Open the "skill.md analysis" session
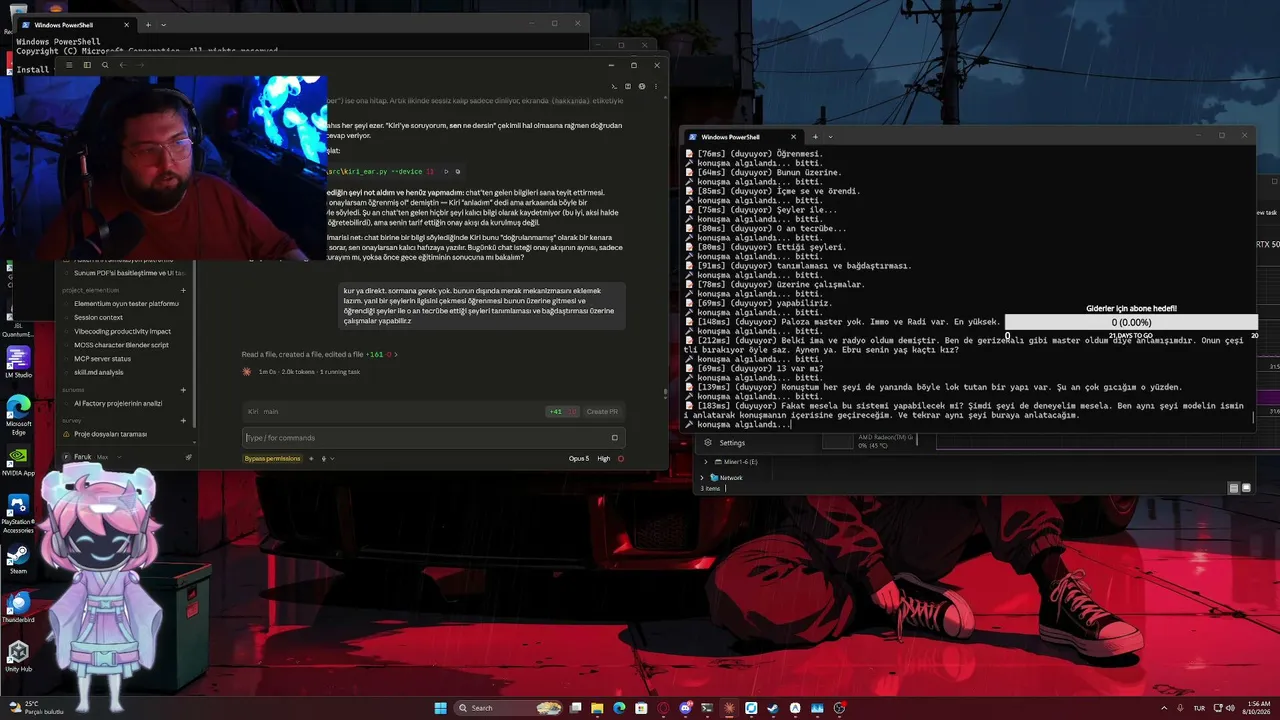The height and width of the screenshot is (720, 1280). [126, 372]
